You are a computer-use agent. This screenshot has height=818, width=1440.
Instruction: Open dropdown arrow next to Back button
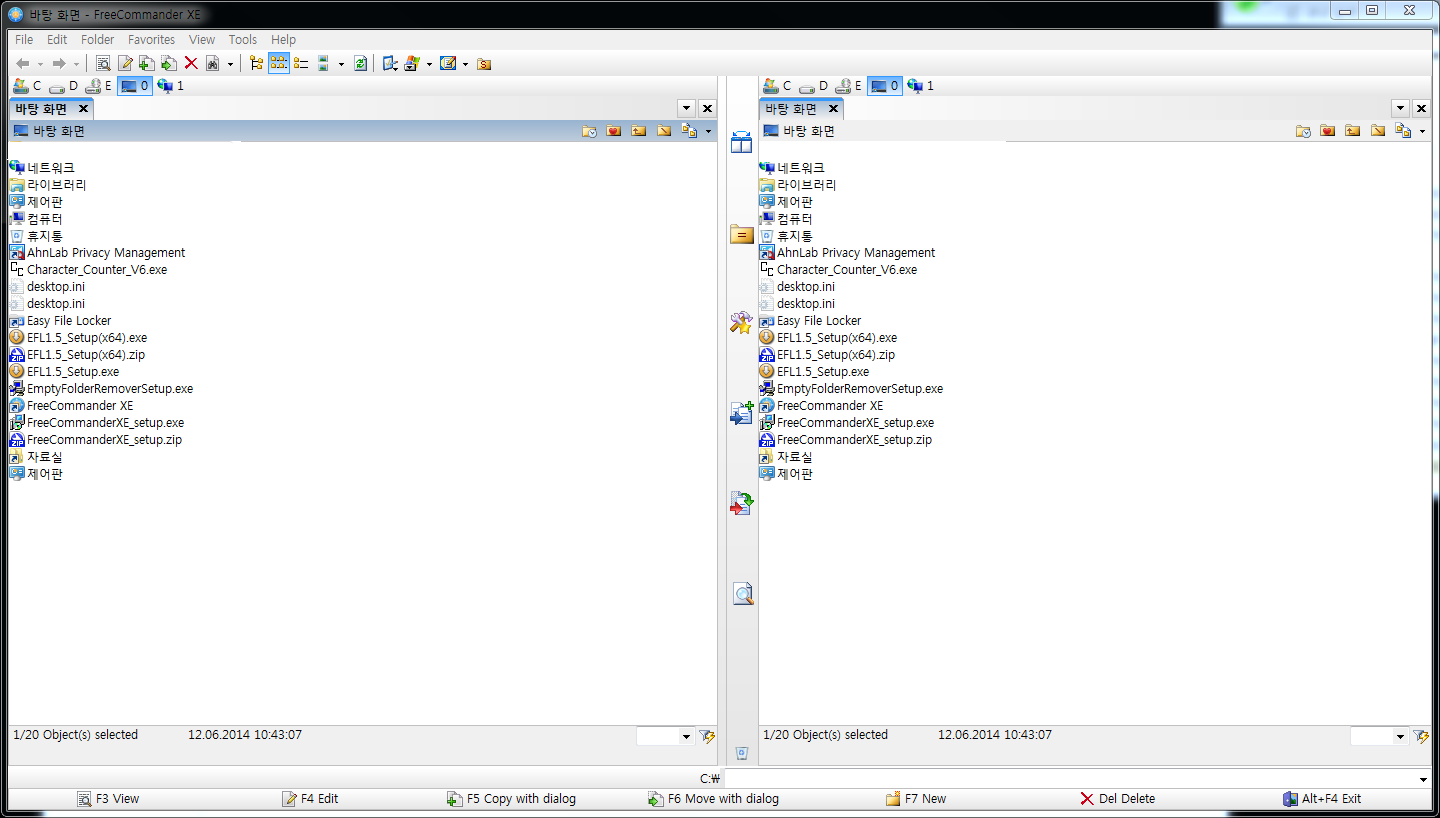(x=40, y=64)
